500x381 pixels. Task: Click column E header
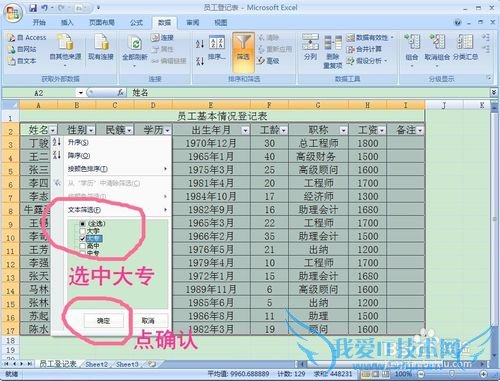point(211,105)
